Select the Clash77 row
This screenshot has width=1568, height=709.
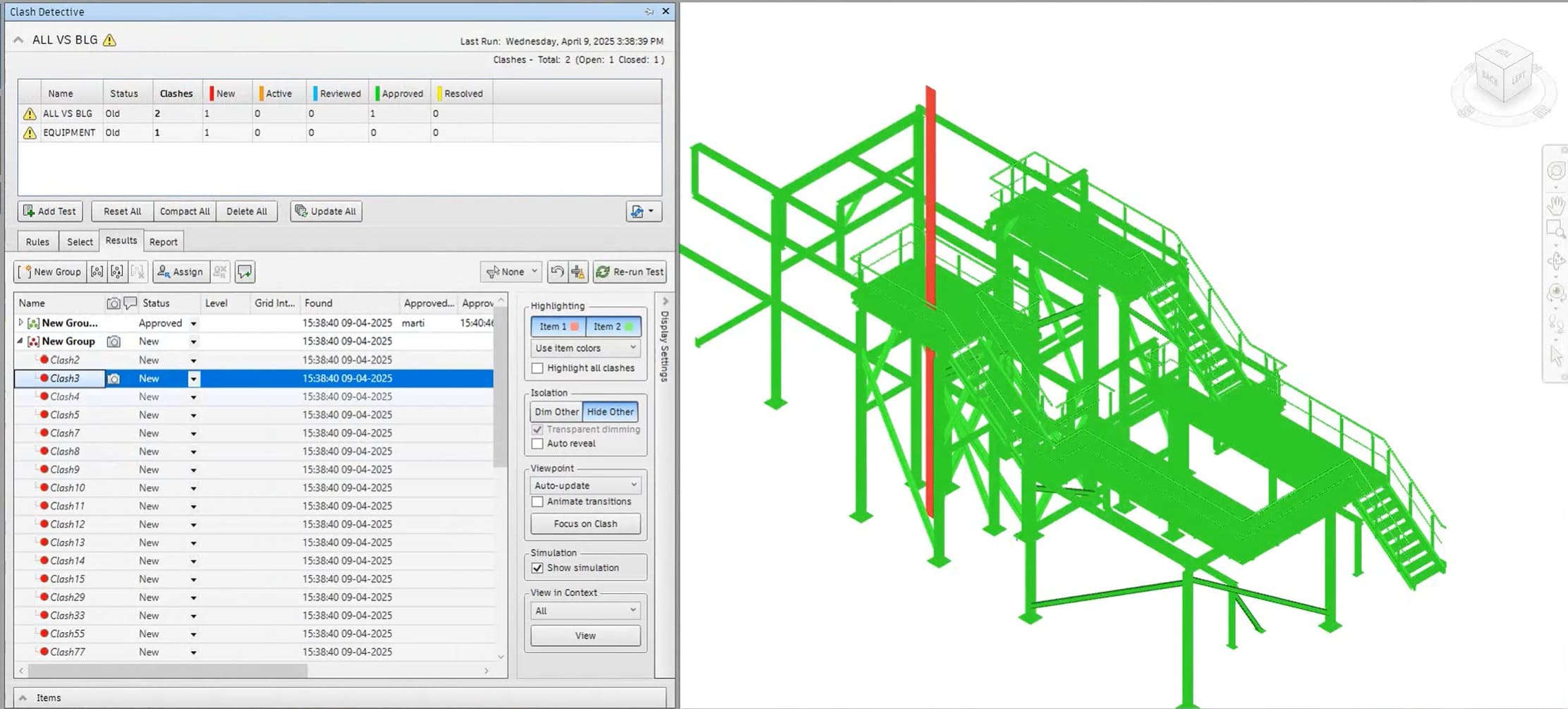pos(254,653)
